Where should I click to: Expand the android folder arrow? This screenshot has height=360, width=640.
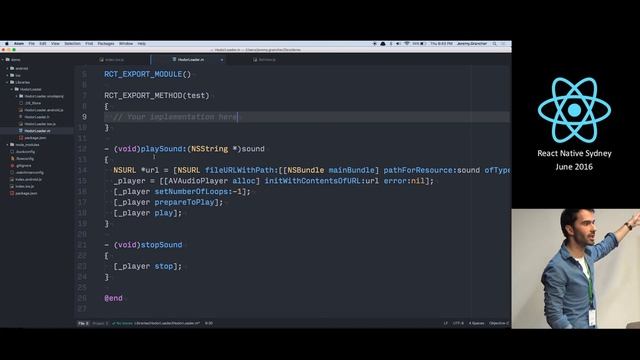coord(7,69)
